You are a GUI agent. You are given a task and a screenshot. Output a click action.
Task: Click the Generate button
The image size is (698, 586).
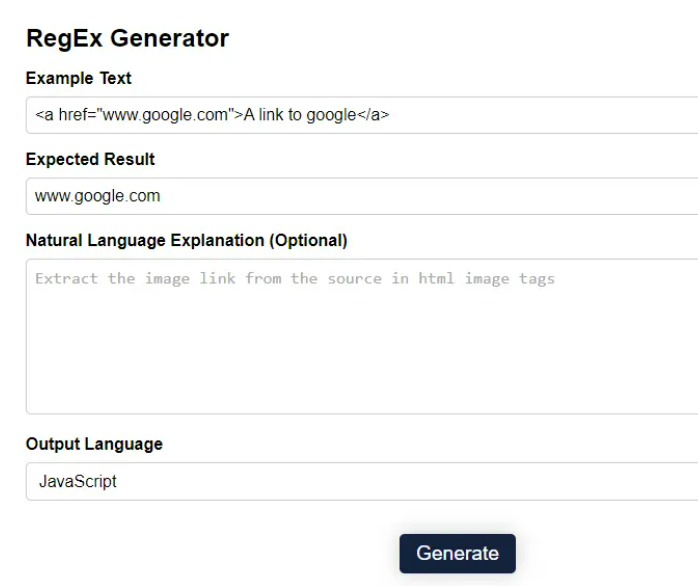coord(457,553)
